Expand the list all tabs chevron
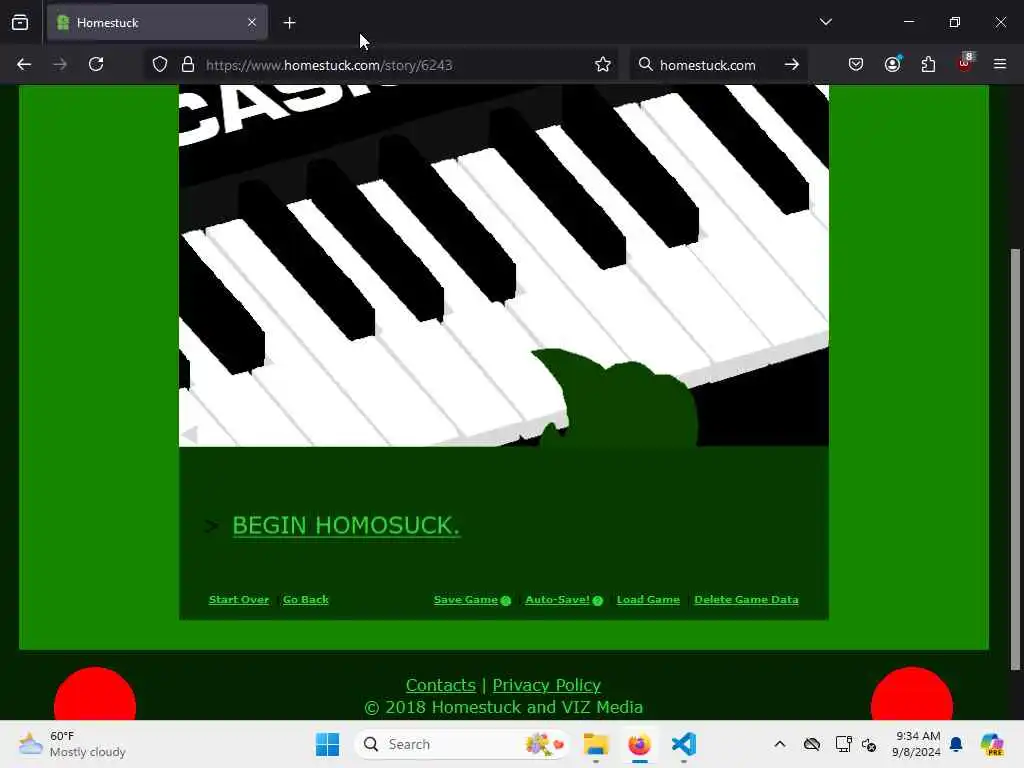This screenshot has height=768, width=1024. coord(825,22)
